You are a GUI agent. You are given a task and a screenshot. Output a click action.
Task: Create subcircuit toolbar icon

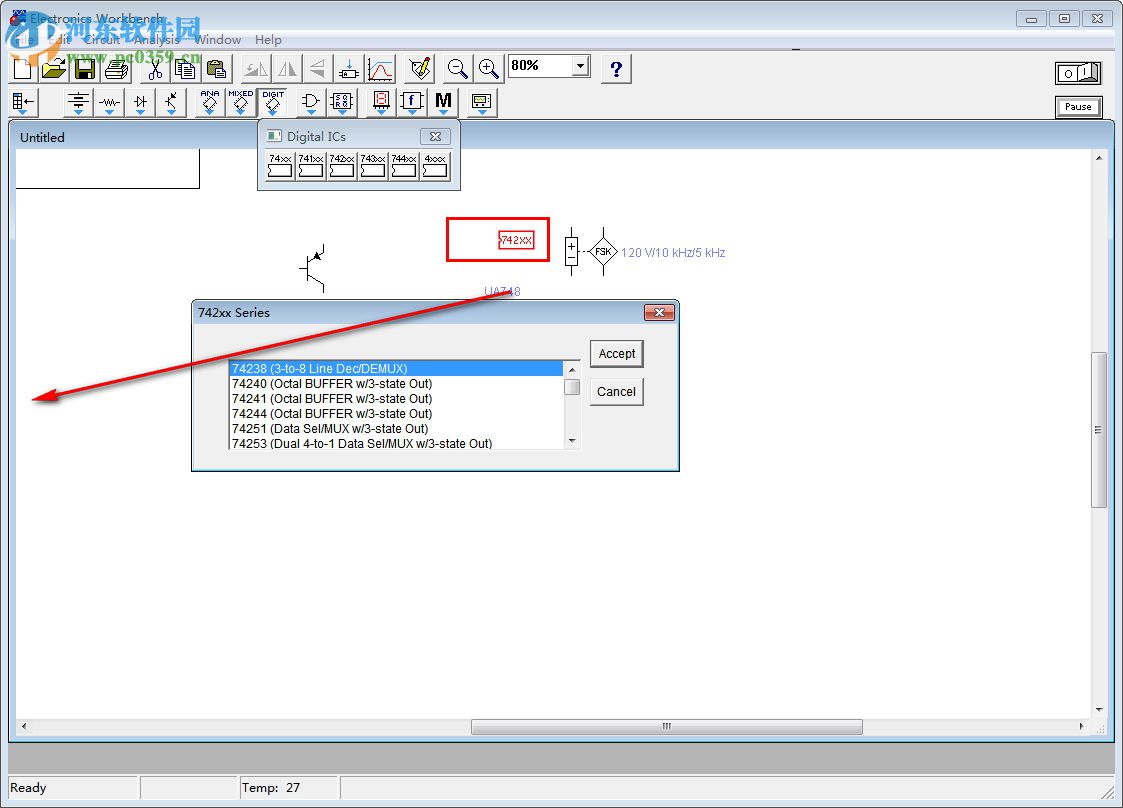point(349,69)
